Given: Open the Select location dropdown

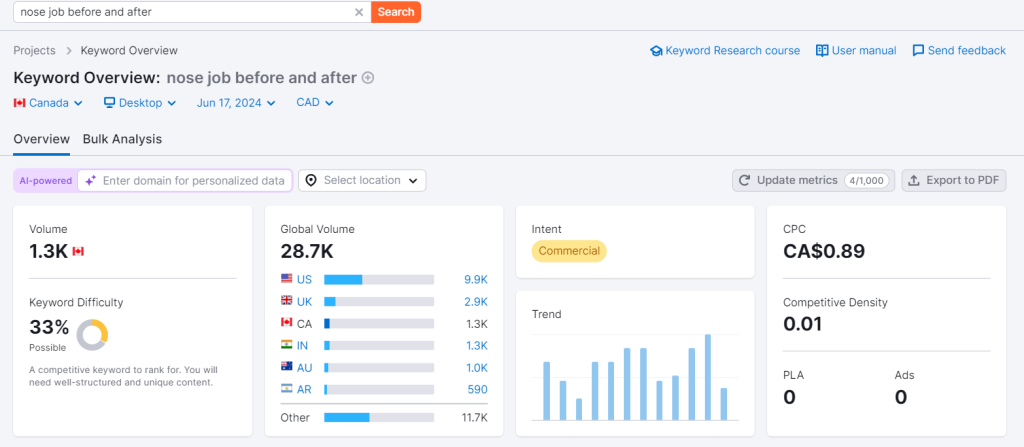Looking at the screenshot, I should tap(362, 180).
